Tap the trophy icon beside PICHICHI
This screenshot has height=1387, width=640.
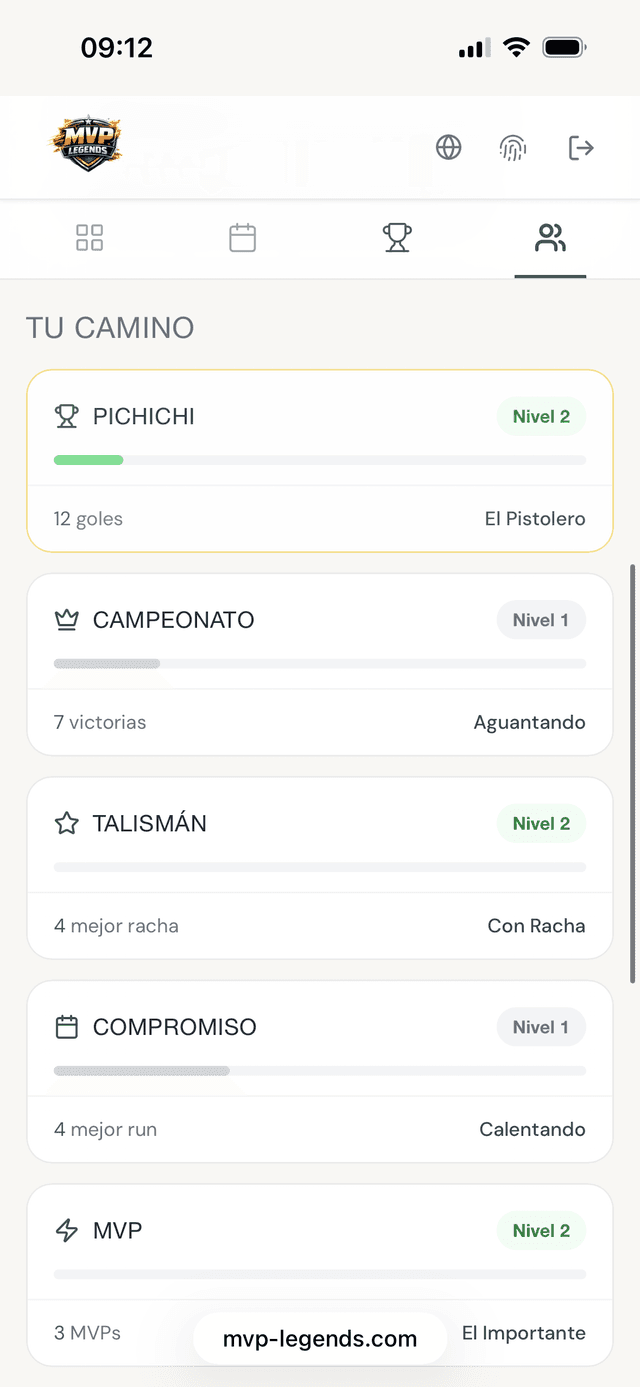click(x=67, y=417)
